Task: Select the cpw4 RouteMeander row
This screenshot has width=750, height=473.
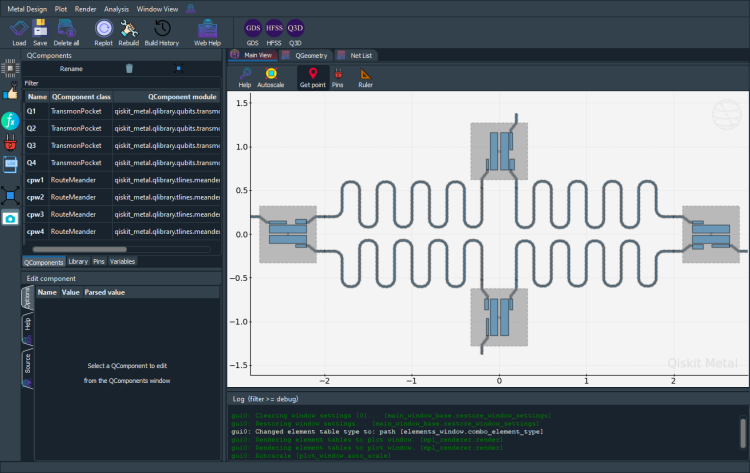Action: (122, 231)
